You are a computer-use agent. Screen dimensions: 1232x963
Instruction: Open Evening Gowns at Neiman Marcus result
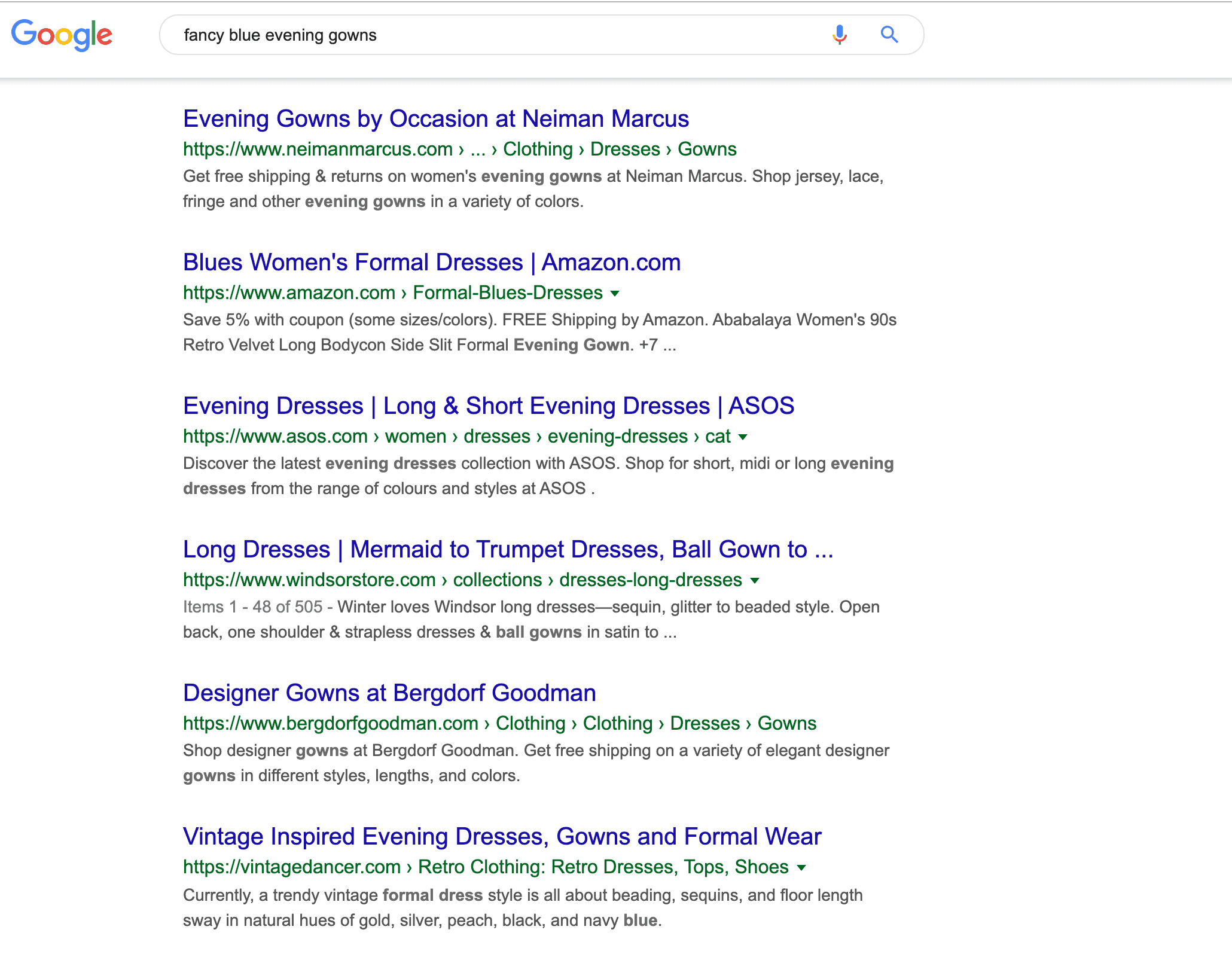436,118
